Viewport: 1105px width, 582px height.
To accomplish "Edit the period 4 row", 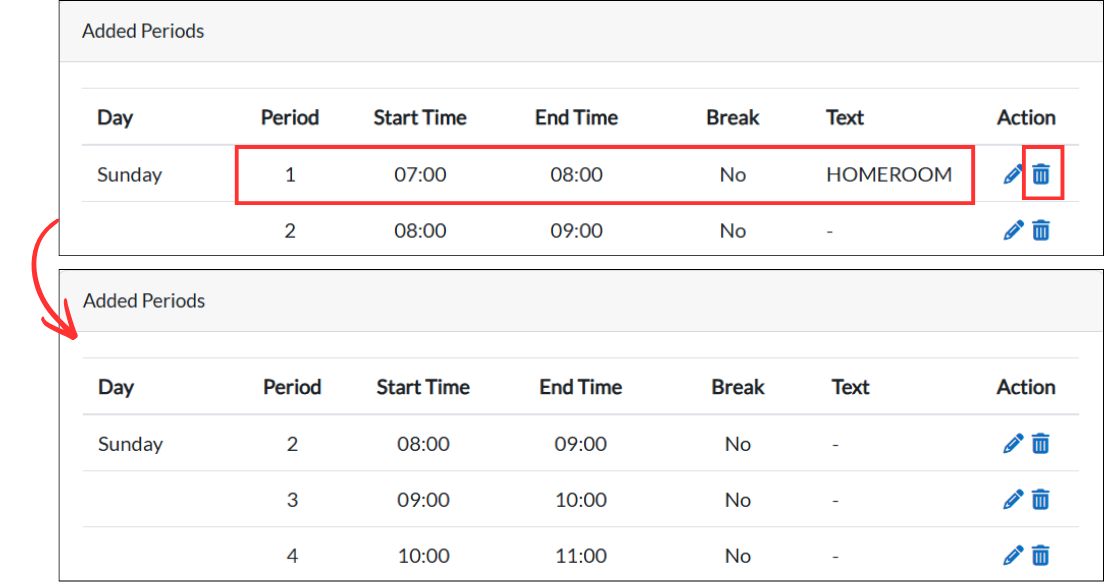I will tap(1013, 556).
